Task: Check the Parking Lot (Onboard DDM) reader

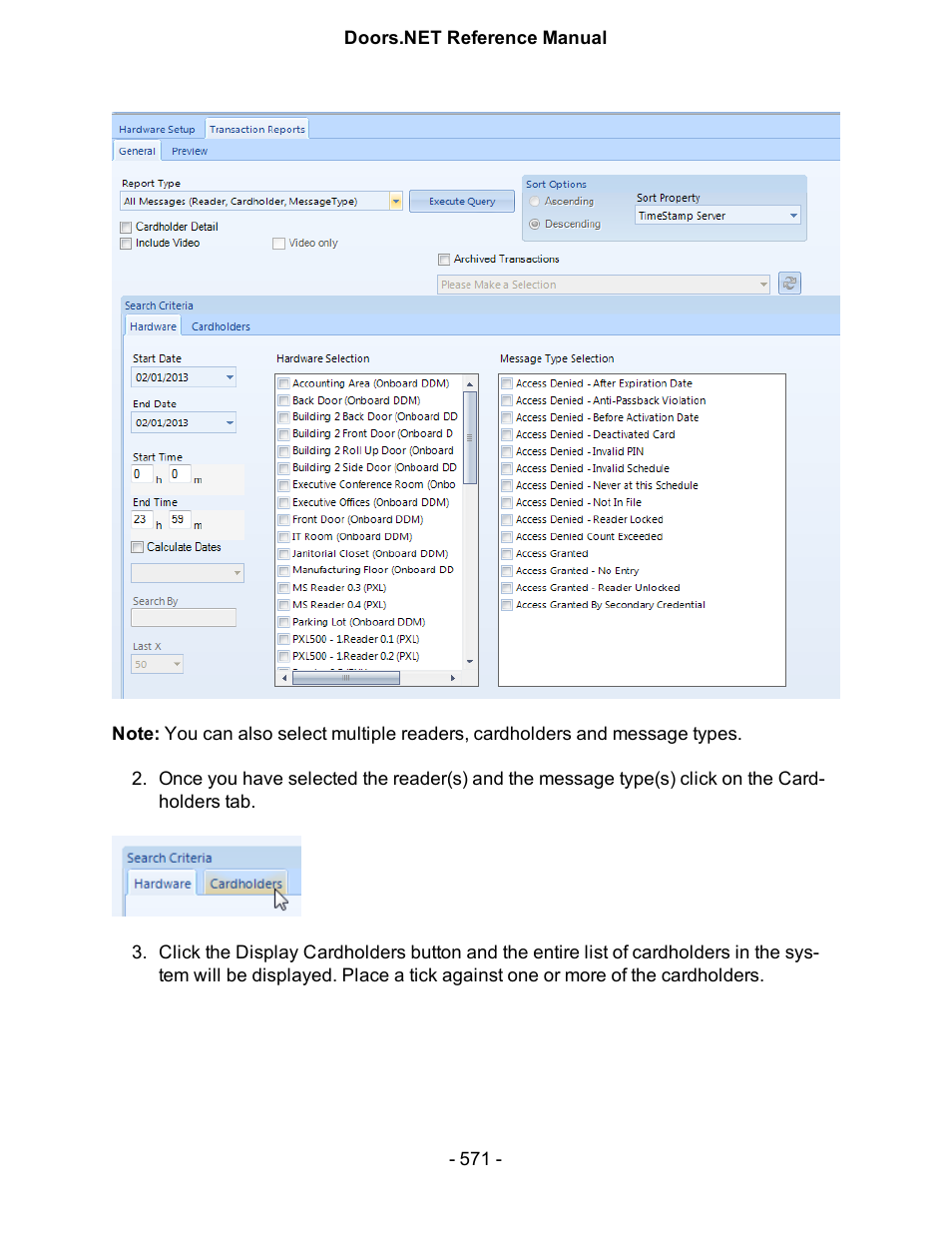Action: pos(284,622)
